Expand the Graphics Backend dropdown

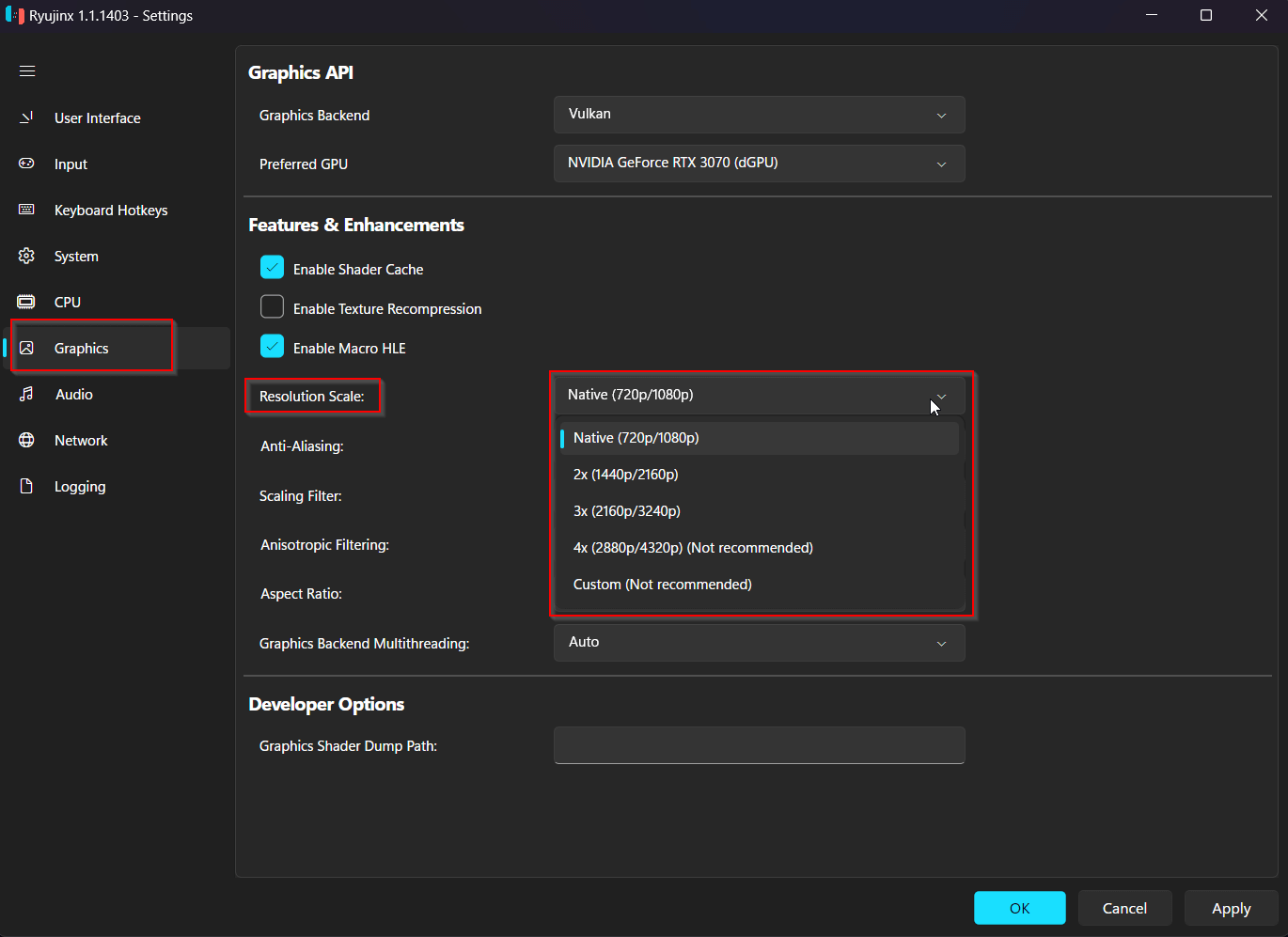pyautogui.click(x=759, y=115)
